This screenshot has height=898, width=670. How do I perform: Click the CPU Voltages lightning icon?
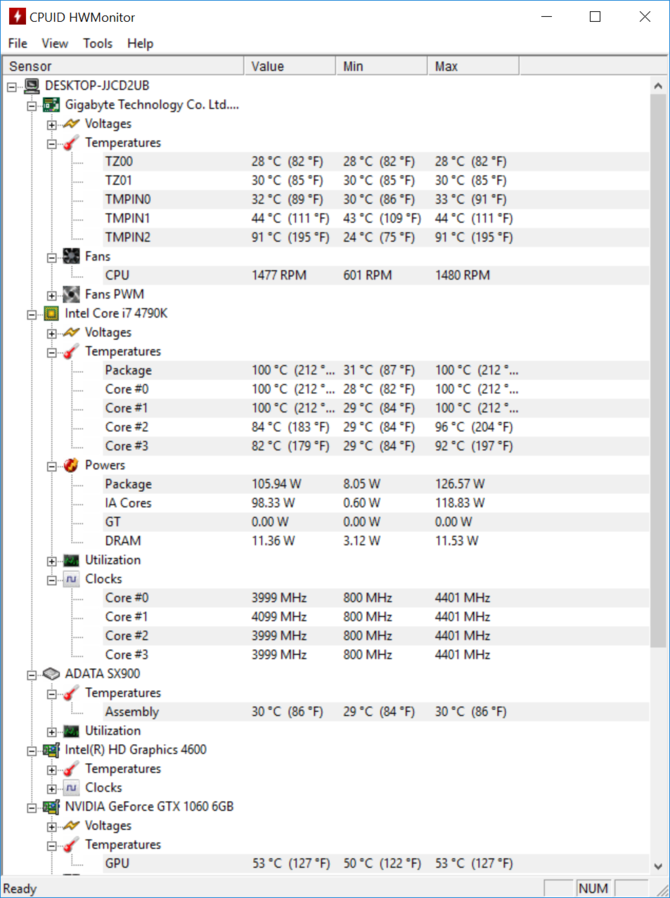point(71,332)
